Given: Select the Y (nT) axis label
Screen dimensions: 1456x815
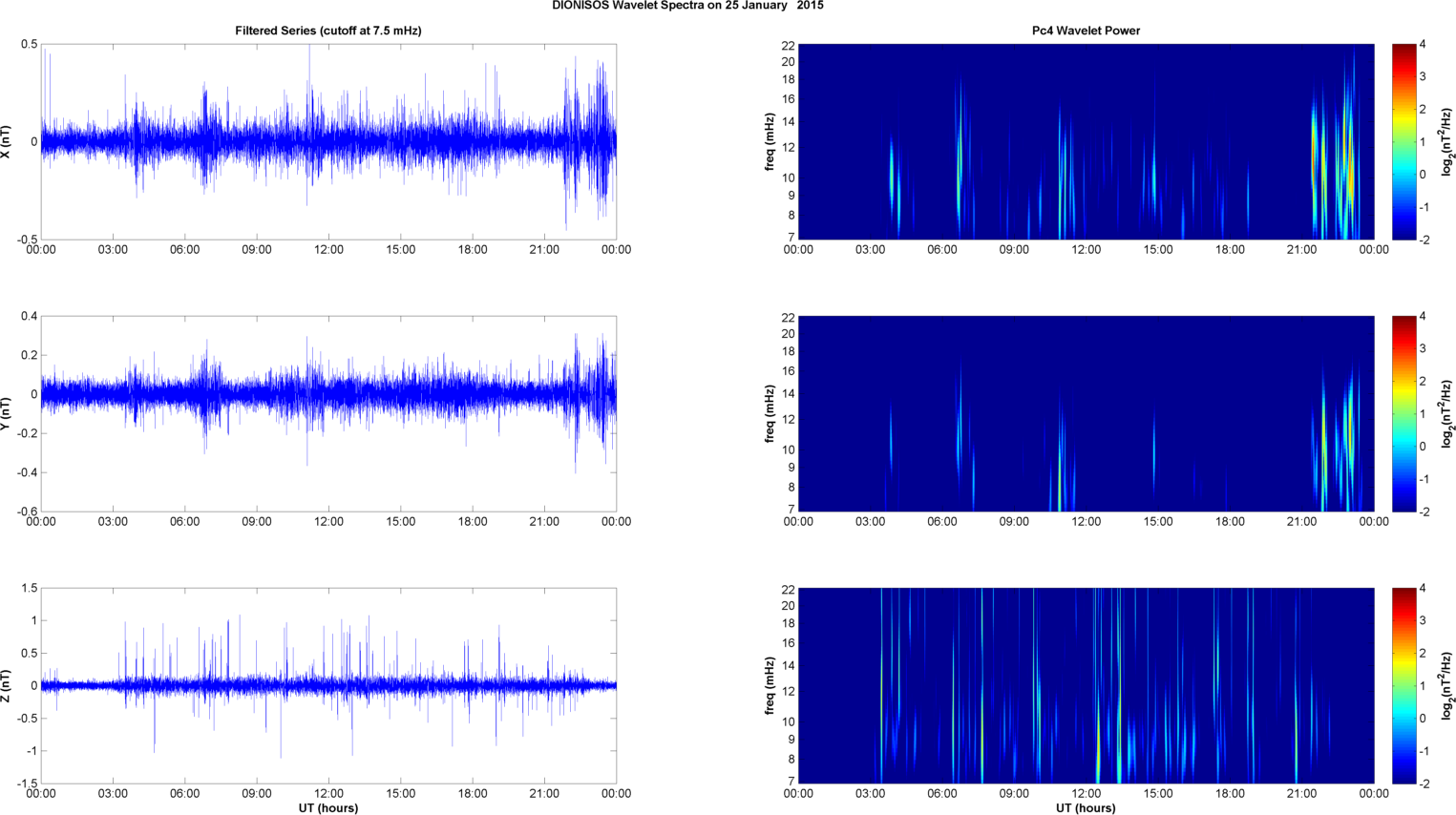Looking at the screenshot, I should [x=6, y=413].
